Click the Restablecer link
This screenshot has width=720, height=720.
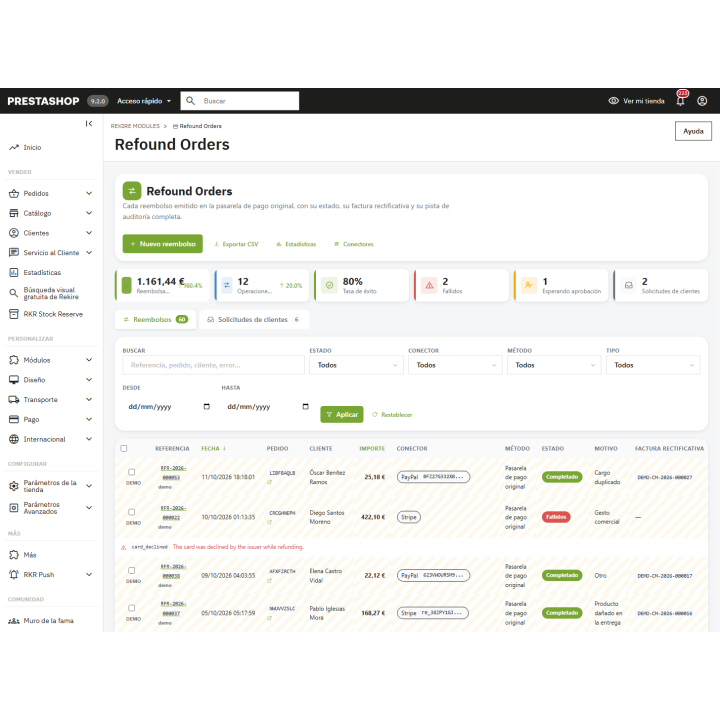(x=392, y=415)
